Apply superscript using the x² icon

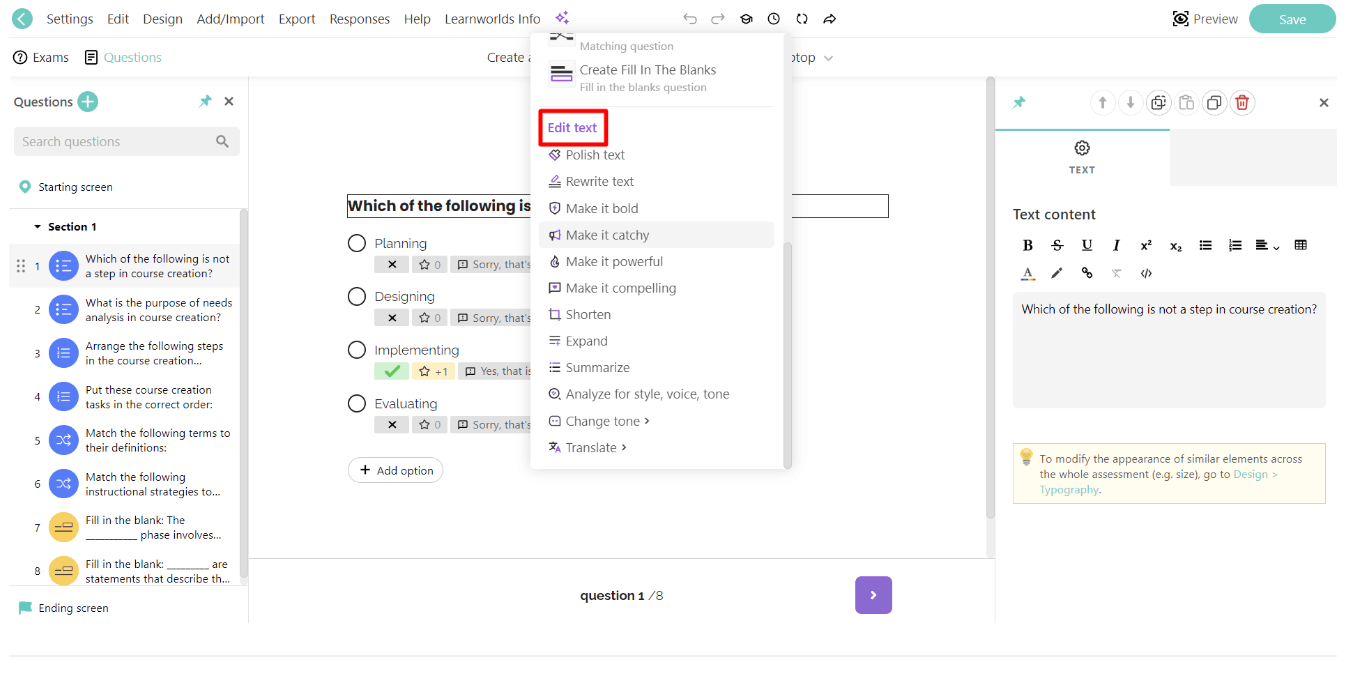1147,245
